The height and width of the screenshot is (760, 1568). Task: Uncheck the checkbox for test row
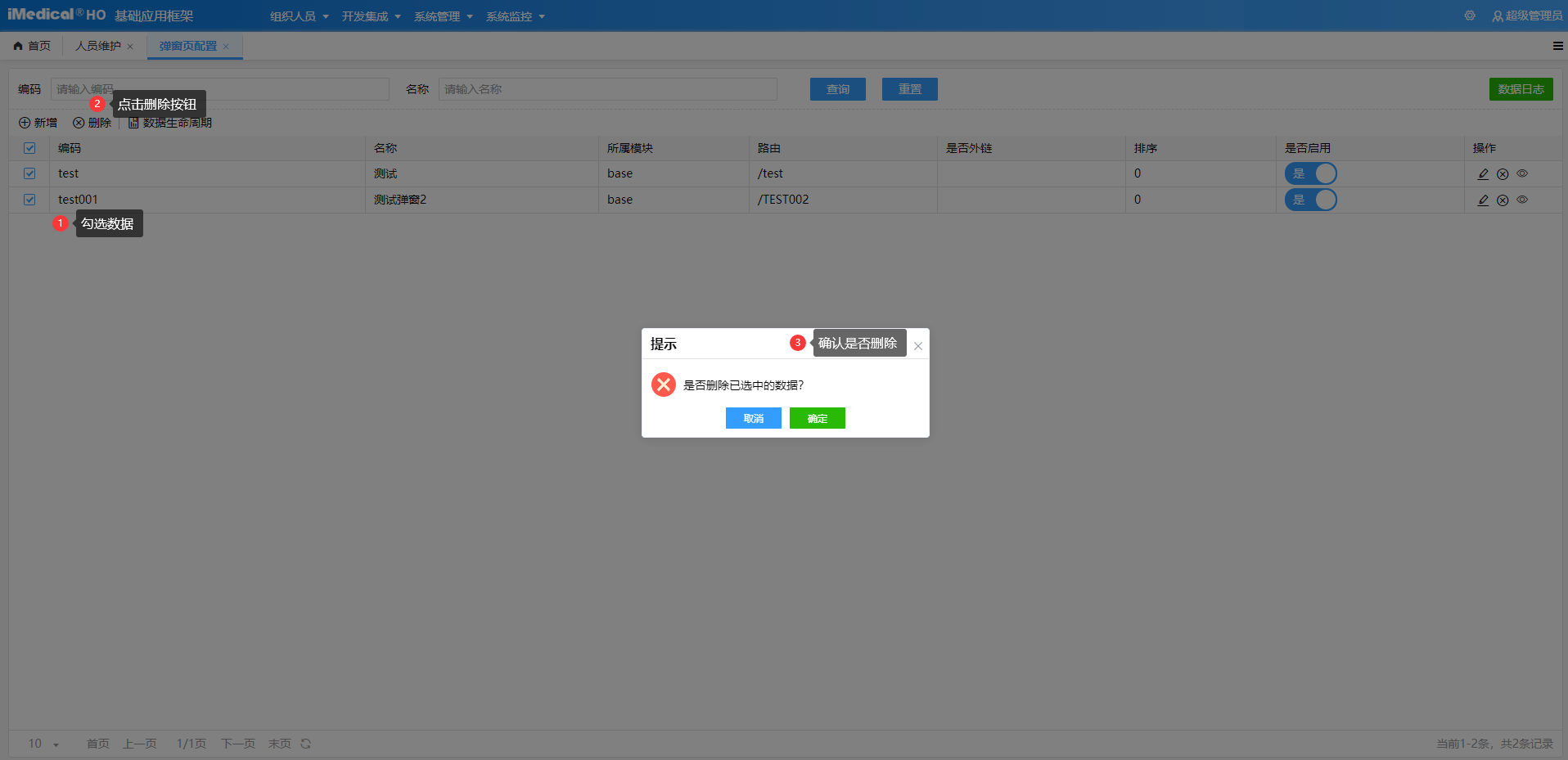[x=29, y=173]
